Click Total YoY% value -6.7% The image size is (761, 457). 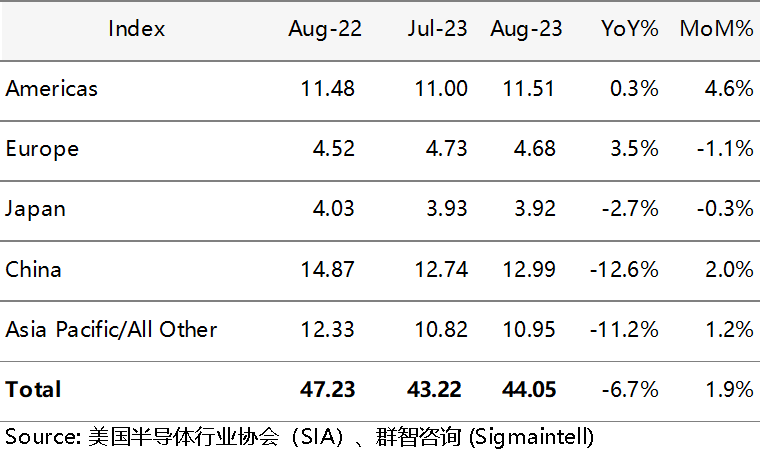click(x=632, y=389)
